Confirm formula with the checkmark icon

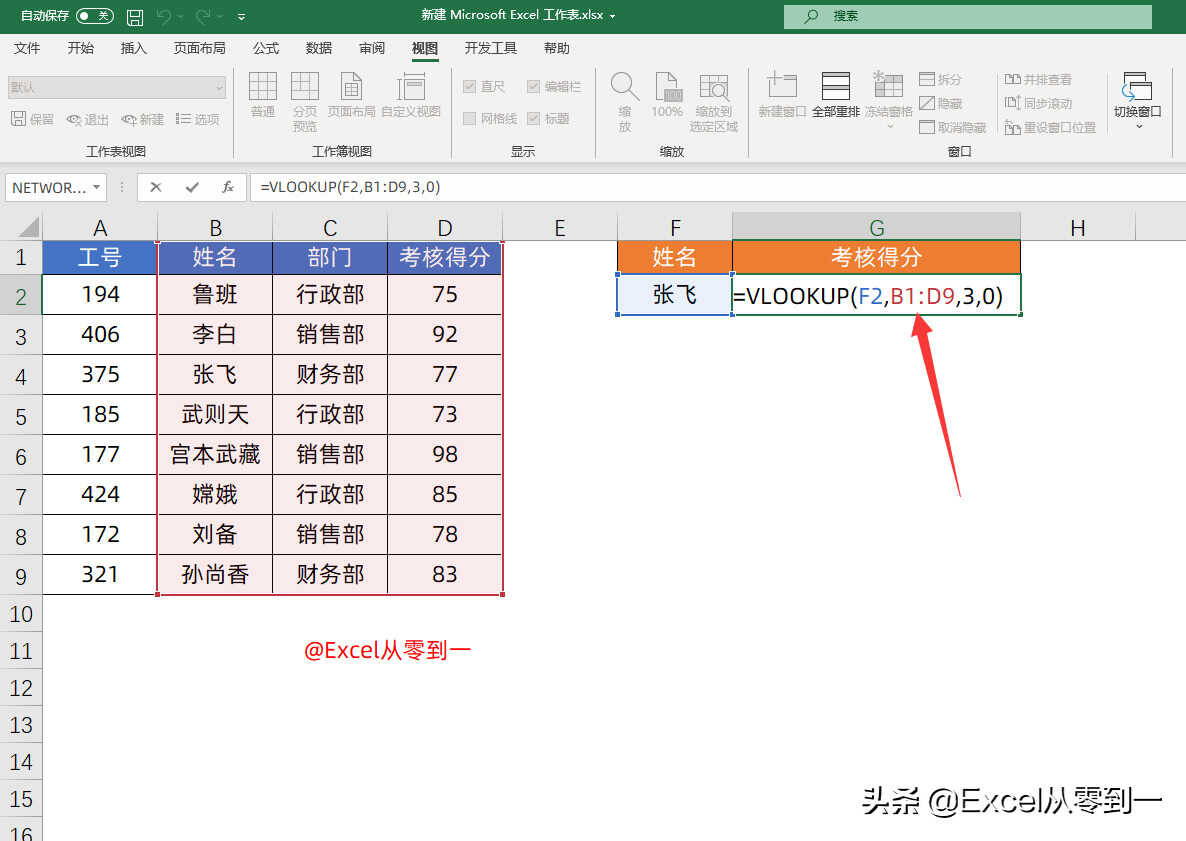(x=192, y=187)
